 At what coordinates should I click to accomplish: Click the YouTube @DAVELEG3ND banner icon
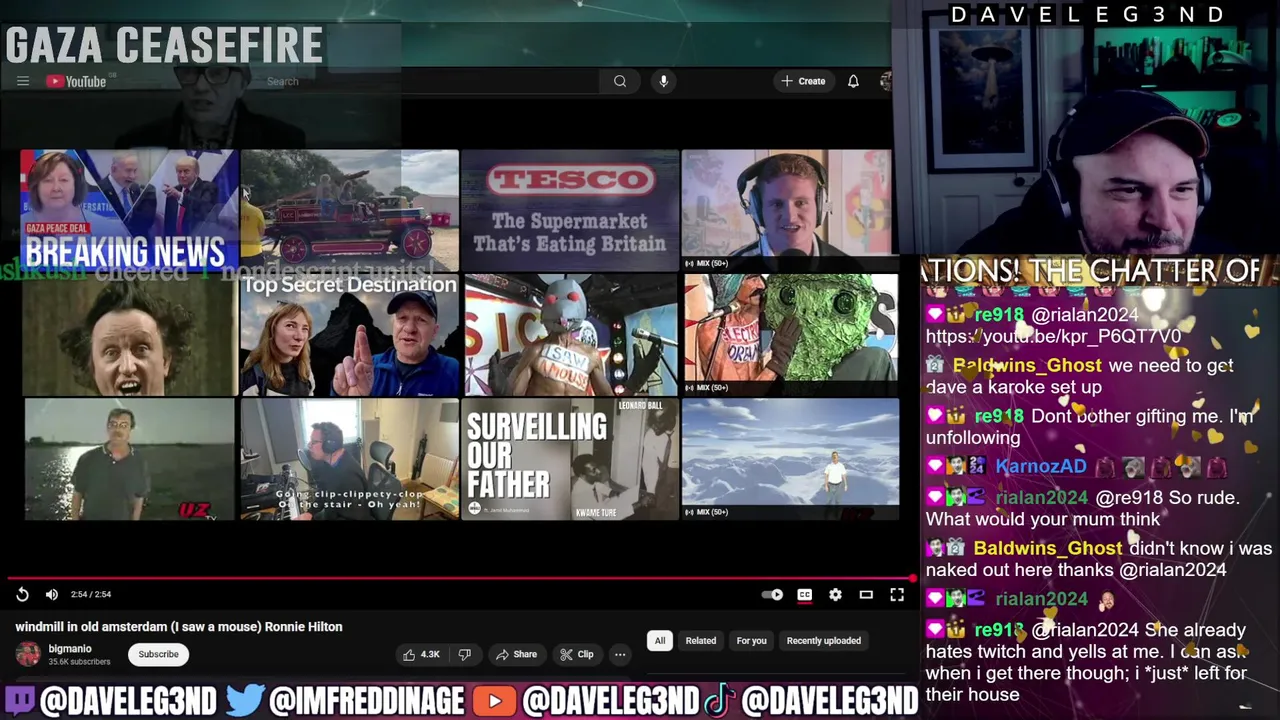pos(494,701)
